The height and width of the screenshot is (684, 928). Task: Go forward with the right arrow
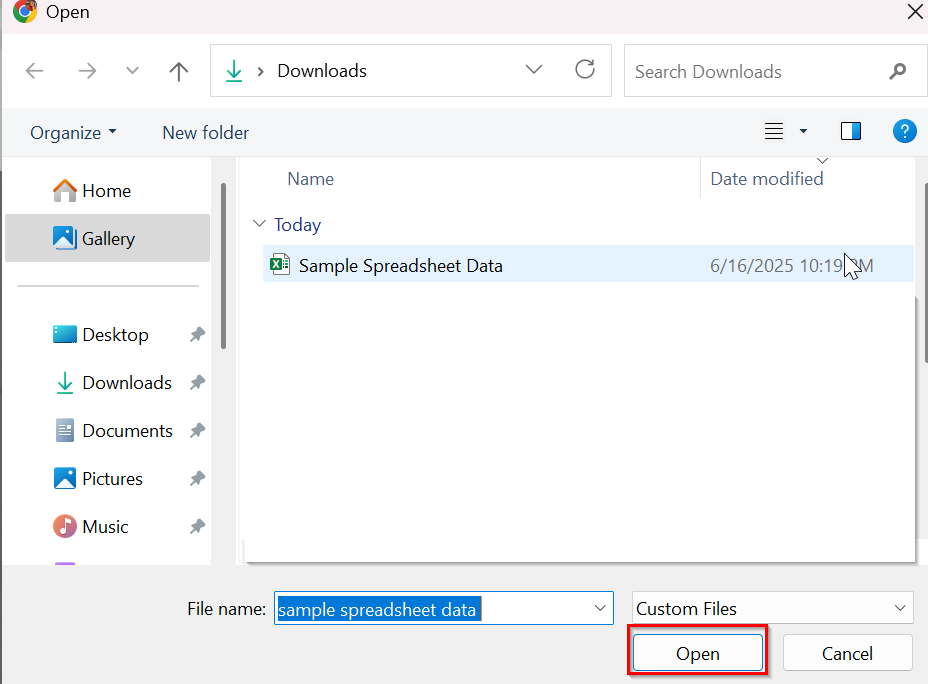(x=87, y=71)
